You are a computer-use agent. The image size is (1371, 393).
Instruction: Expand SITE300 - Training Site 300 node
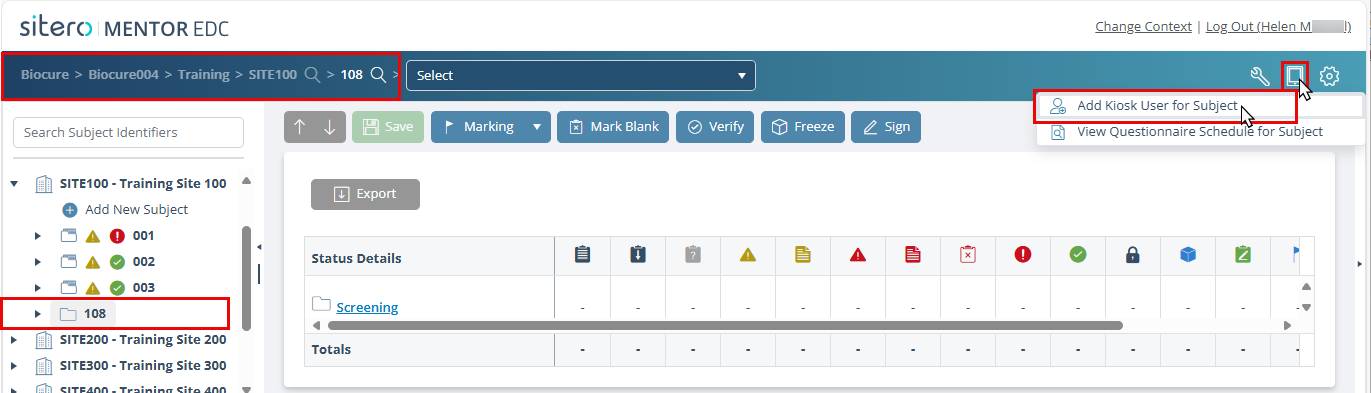15,366
